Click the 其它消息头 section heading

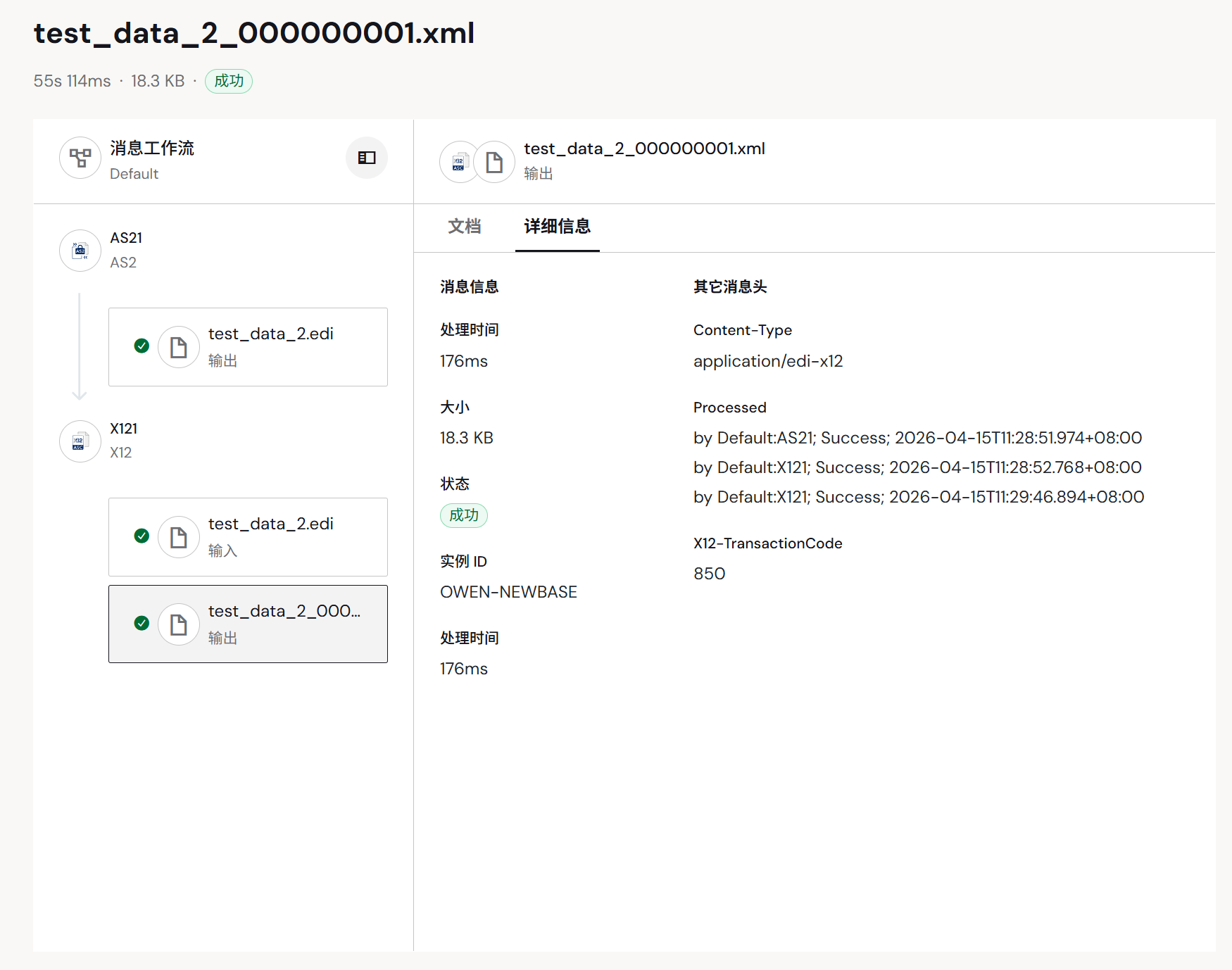click(x=730, y=286)
